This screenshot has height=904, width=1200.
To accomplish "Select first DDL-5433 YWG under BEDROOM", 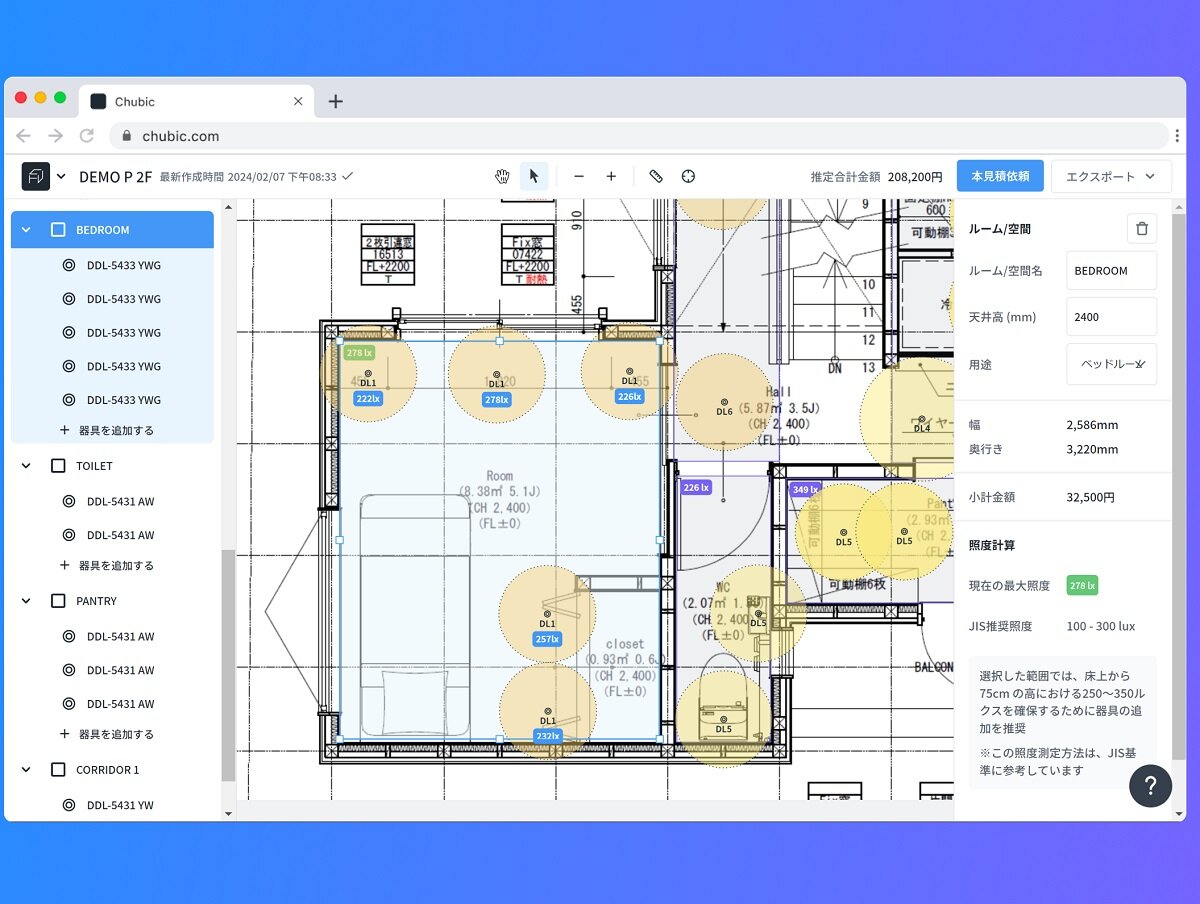I will (x=112, y=265).
